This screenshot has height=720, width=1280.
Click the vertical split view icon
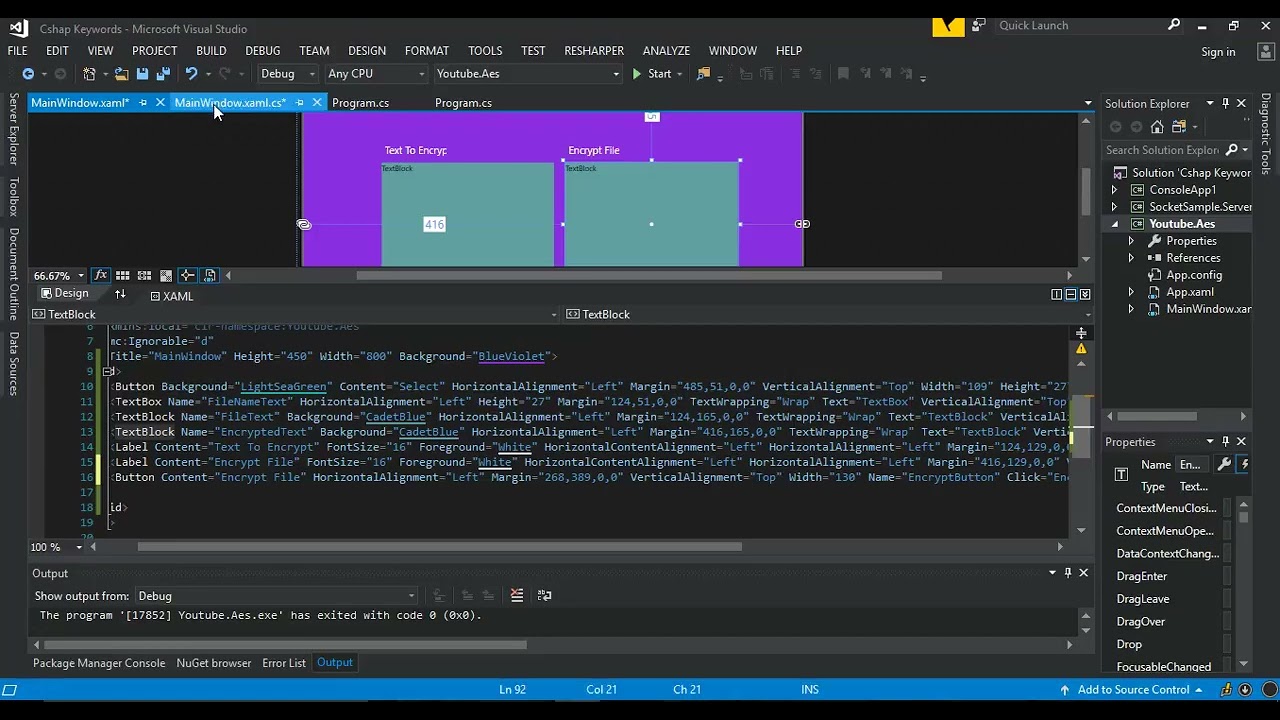[1056, 294]
